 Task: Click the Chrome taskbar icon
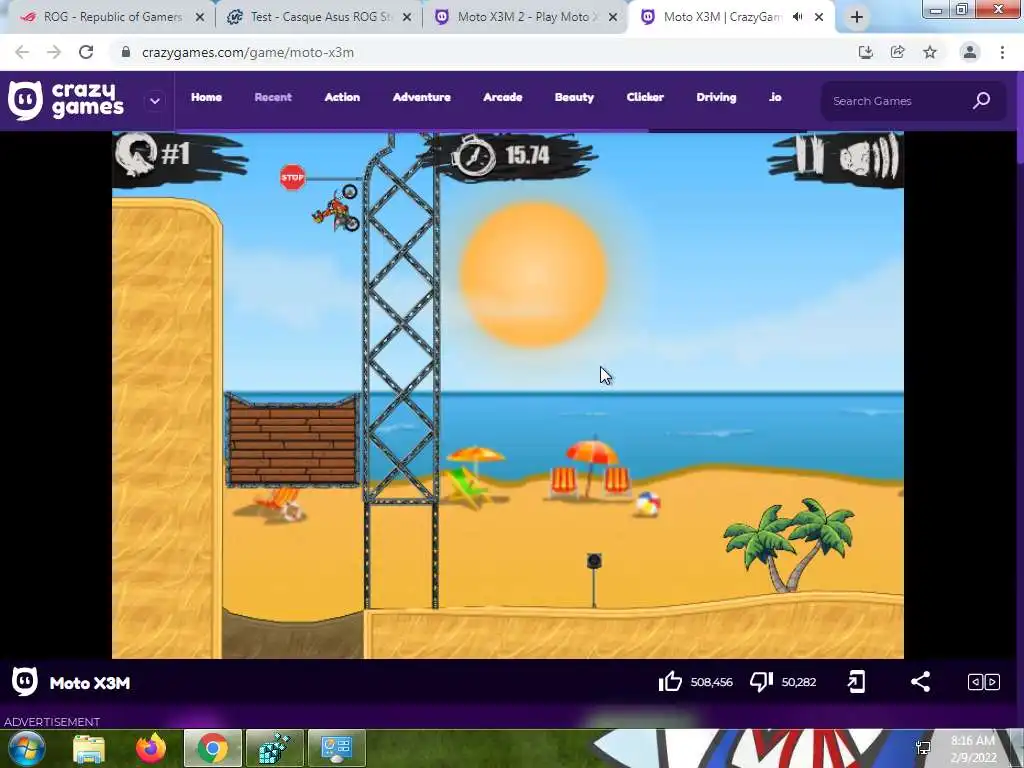tap(213, 748)
